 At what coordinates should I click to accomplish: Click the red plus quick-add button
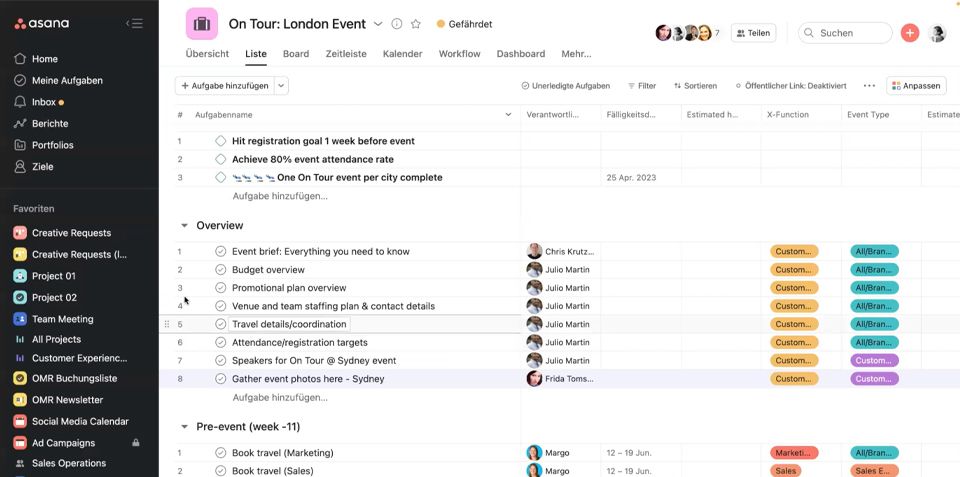click(909, 33)
